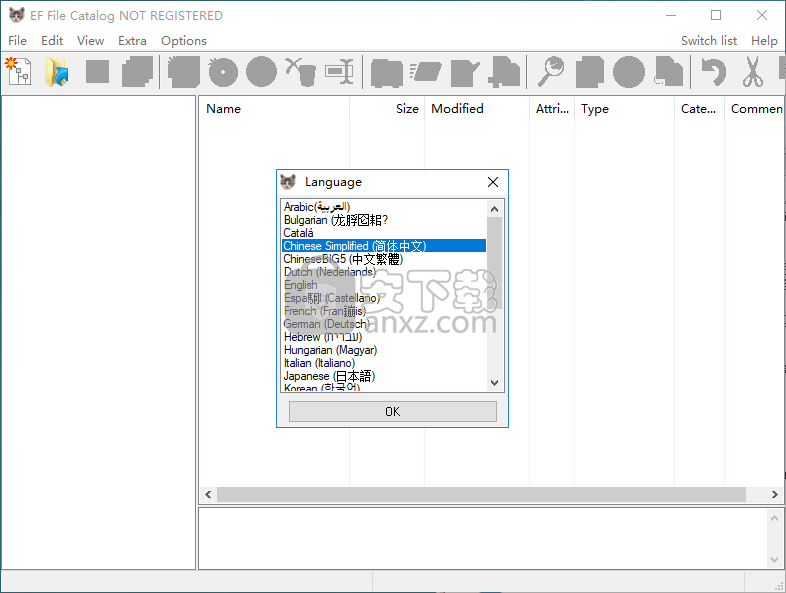Open the Edit menu

52,41
